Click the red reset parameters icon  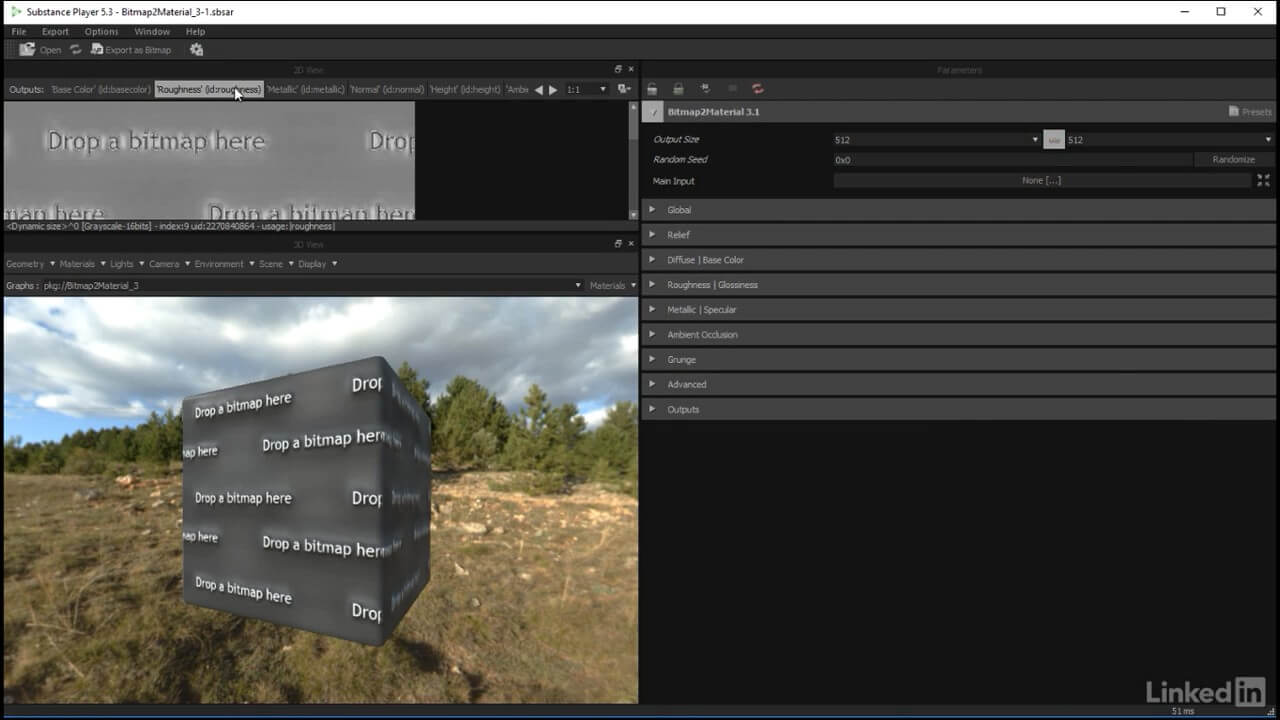[758, 89]
